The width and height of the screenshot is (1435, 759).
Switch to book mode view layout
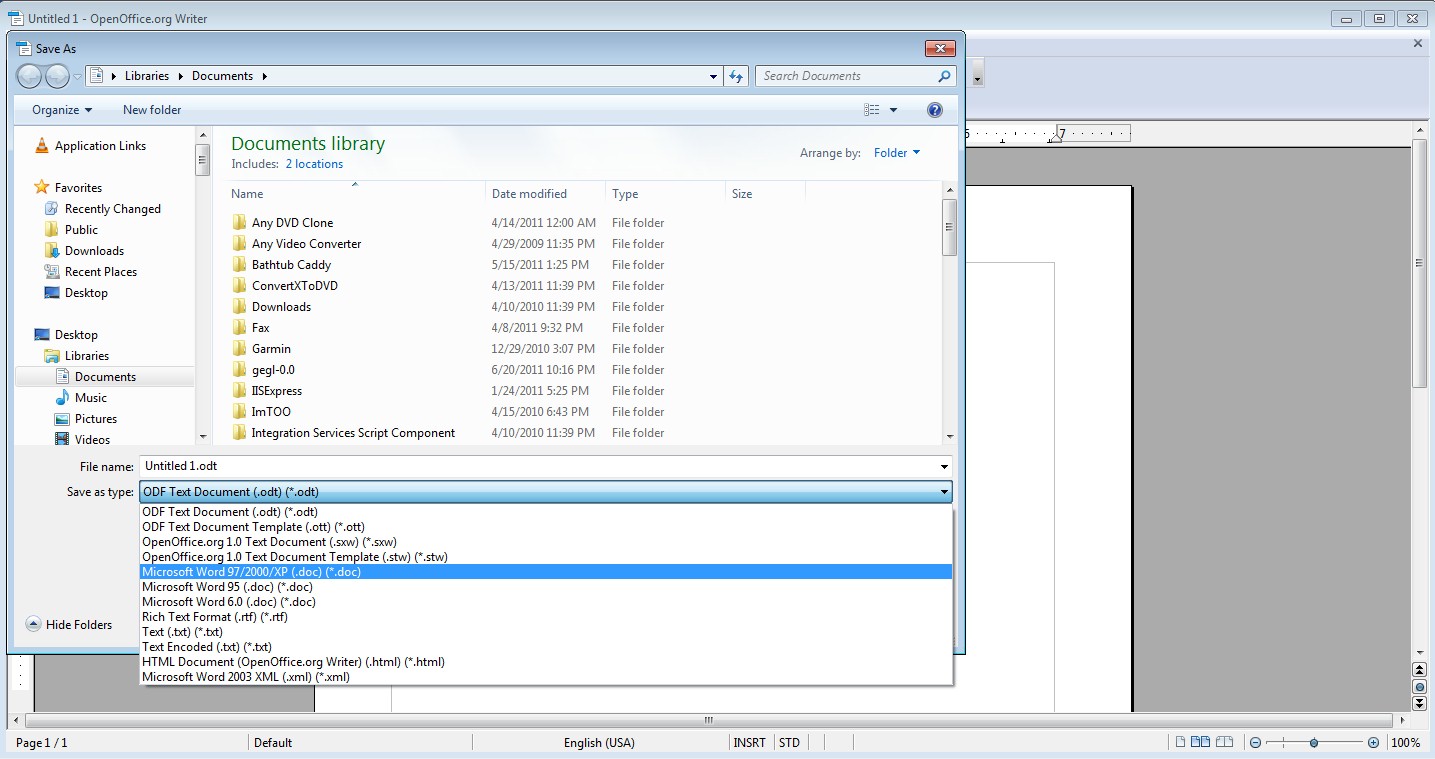click(1224, 742)
